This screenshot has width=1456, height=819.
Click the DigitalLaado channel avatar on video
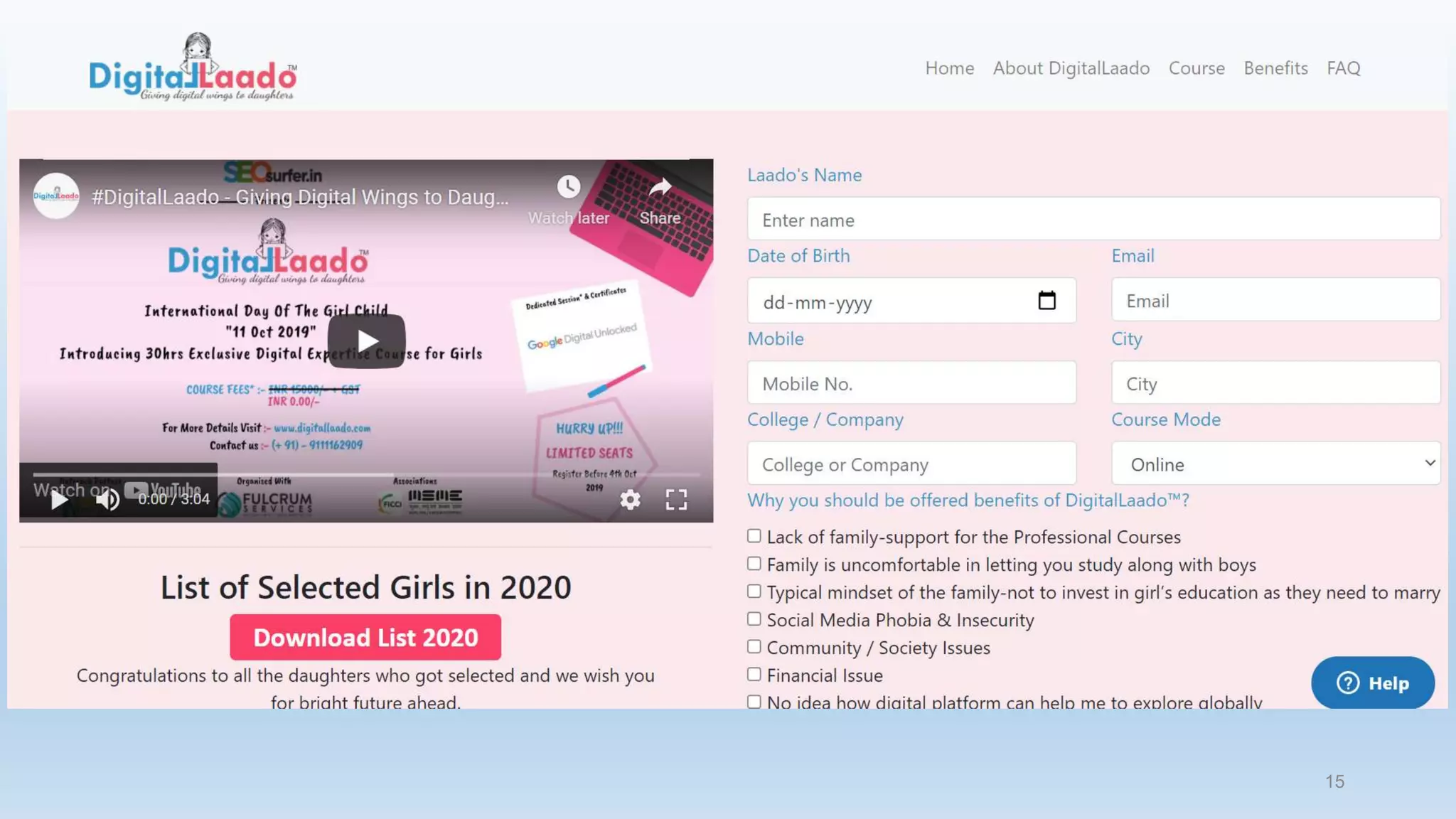coord(56,196)
